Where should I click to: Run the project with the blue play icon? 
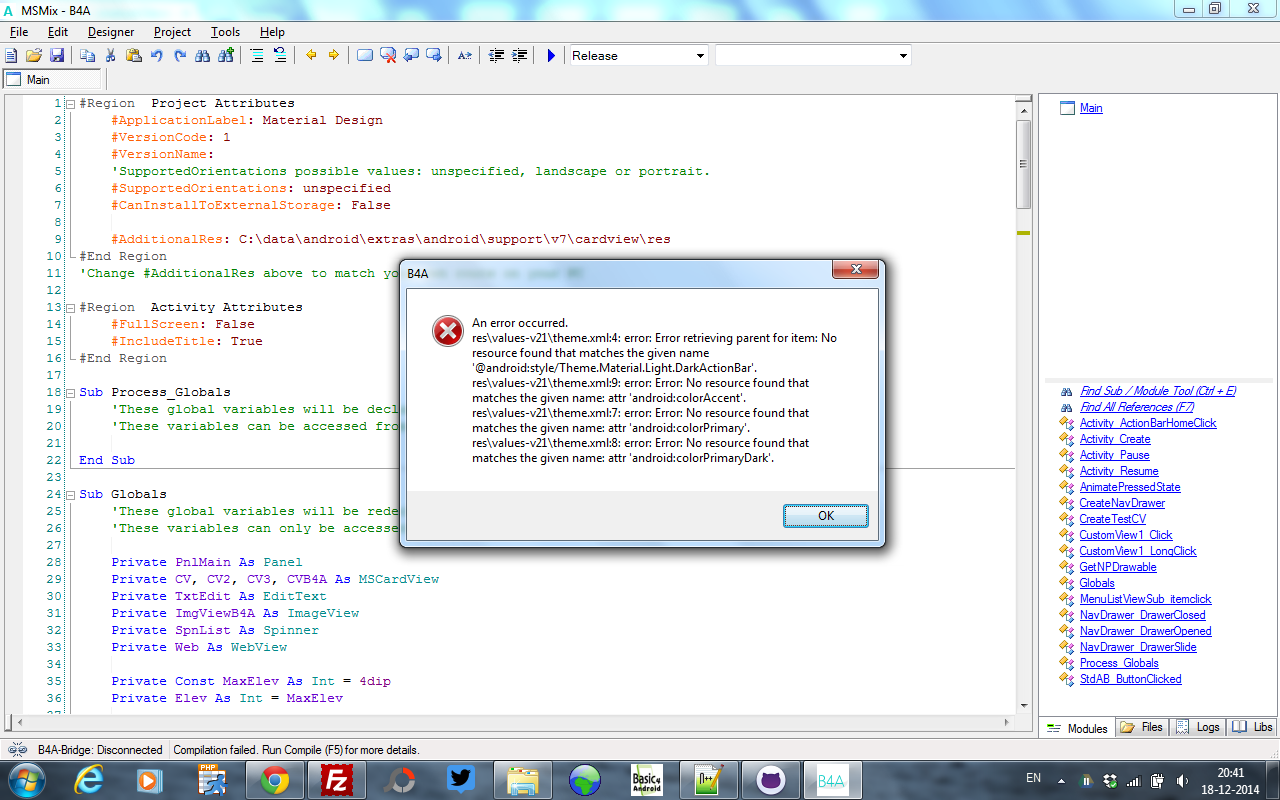click(551, 56)
